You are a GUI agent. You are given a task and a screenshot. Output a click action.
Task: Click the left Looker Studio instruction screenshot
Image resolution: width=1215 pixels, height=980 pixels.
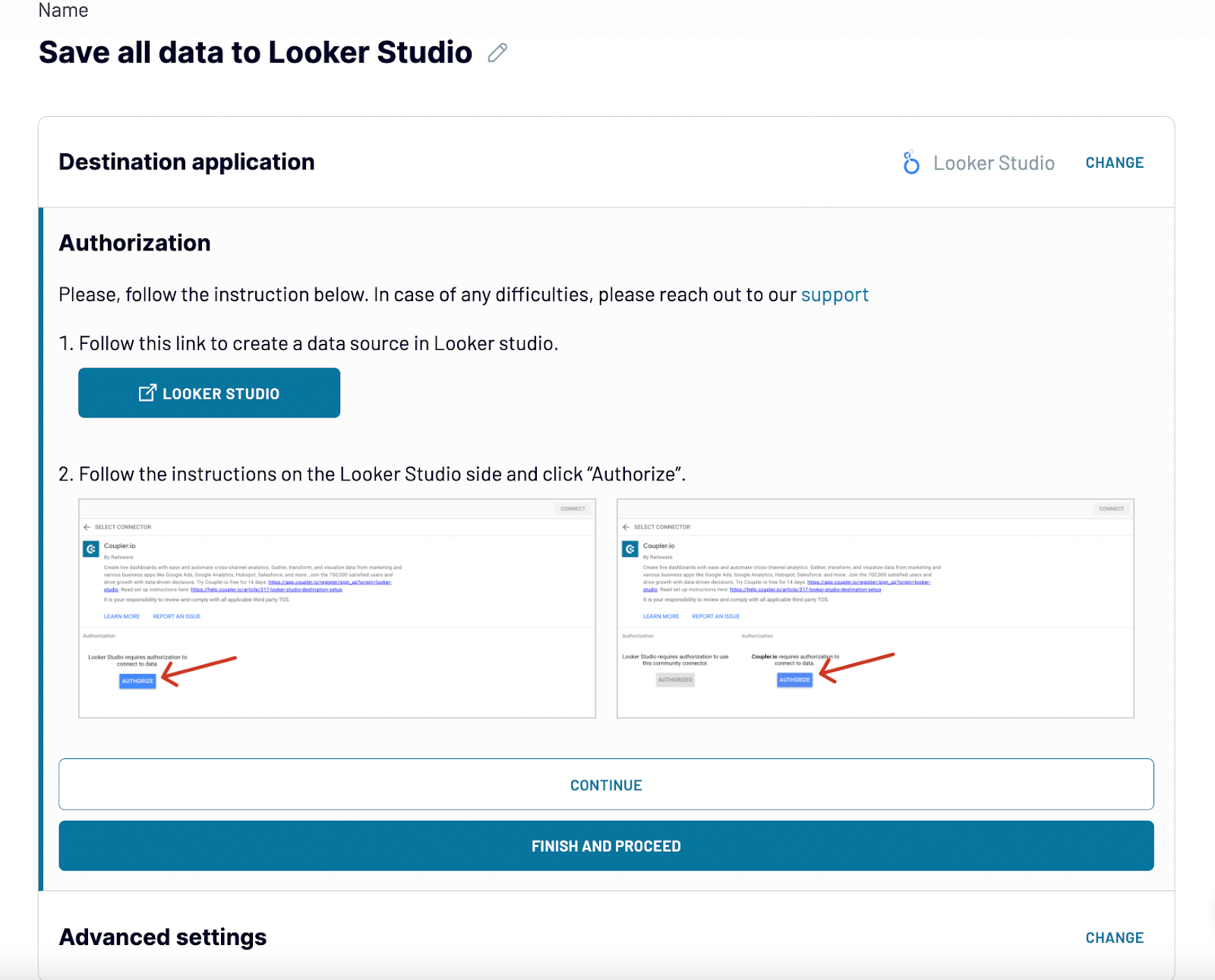[337, 607]
